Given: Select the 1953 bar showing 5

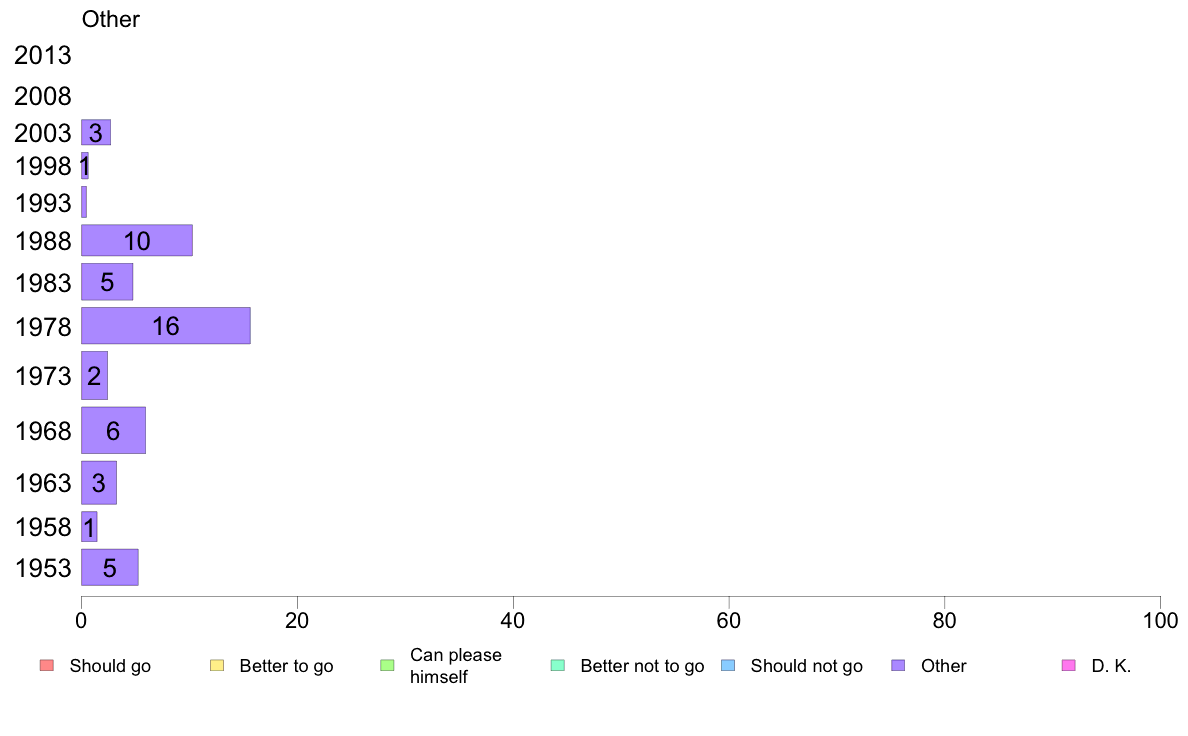Looking at the screenshot, I should [110, 568].
